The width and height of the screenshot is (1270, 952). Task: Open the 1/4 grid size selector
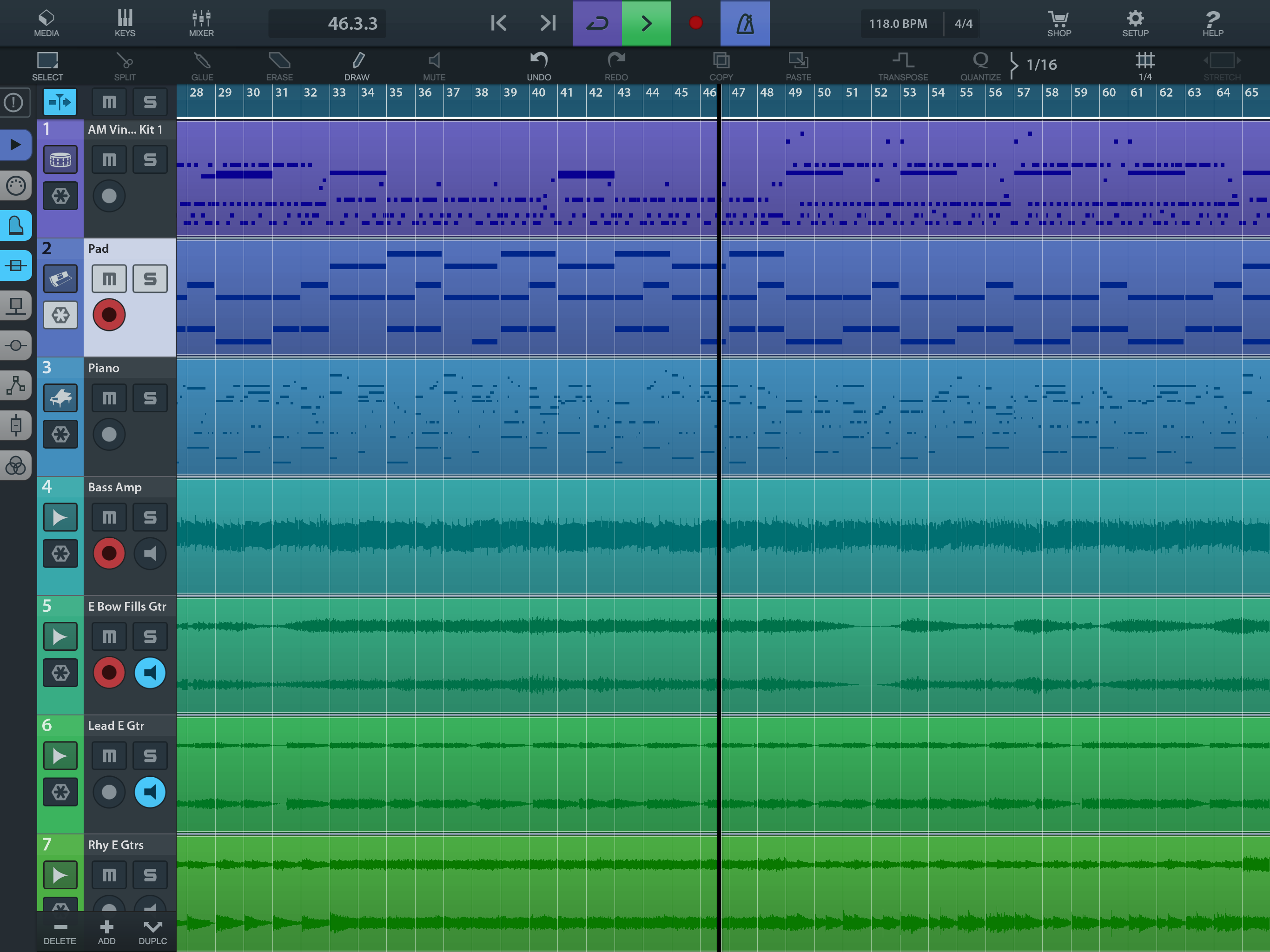[1144, 65]
